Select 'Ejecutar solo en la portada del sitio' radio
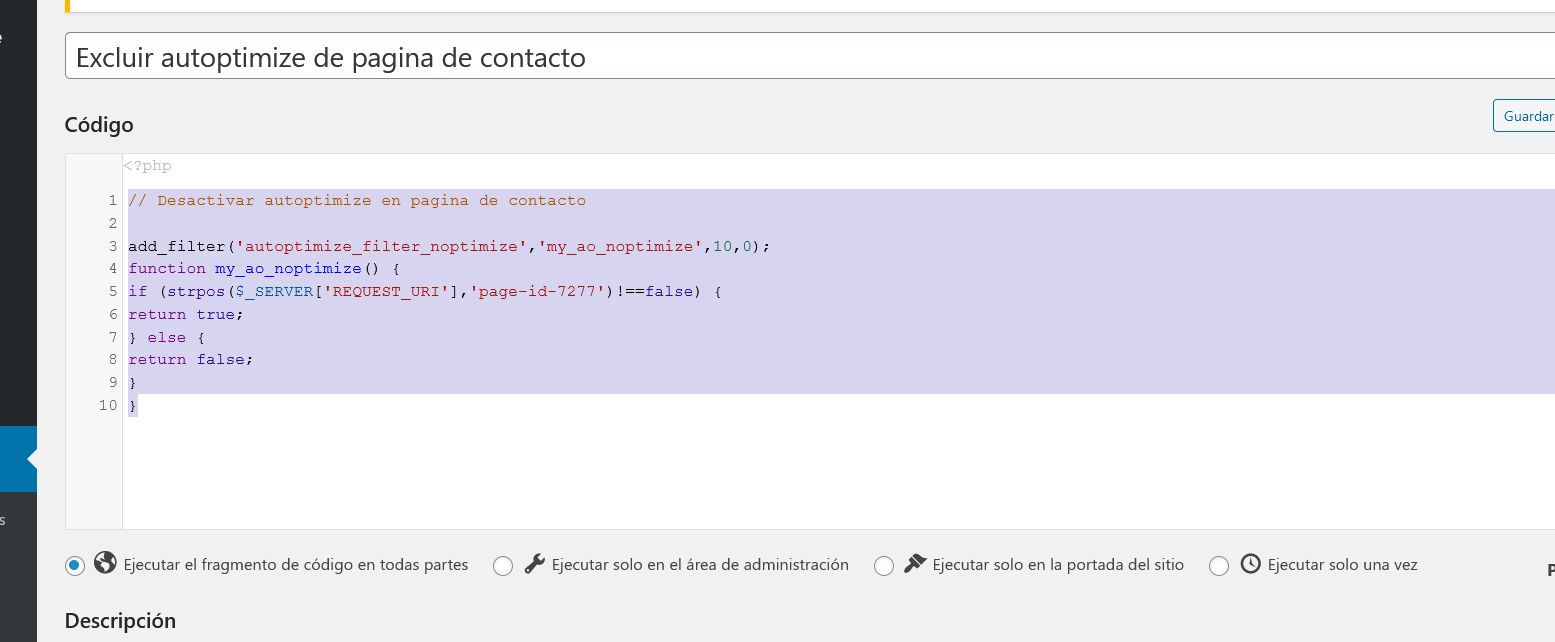The height and width of the screenshot is (642, 1555). click(x=884, y=566)
